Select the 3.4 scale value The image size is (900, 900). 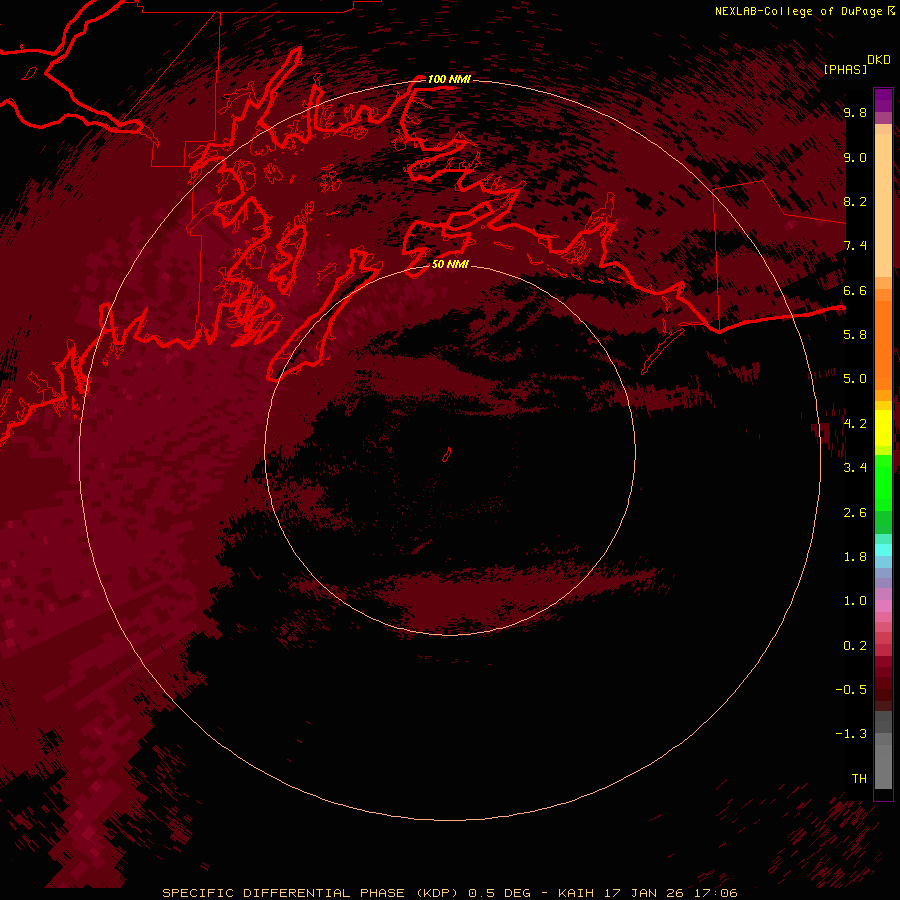tap(855, 468)
